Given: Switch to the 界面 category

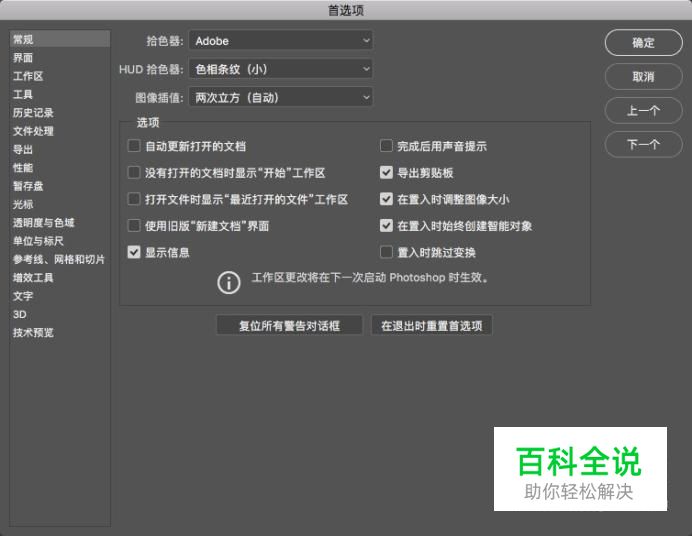Looking at the screenshot, I should pos(60,58).
